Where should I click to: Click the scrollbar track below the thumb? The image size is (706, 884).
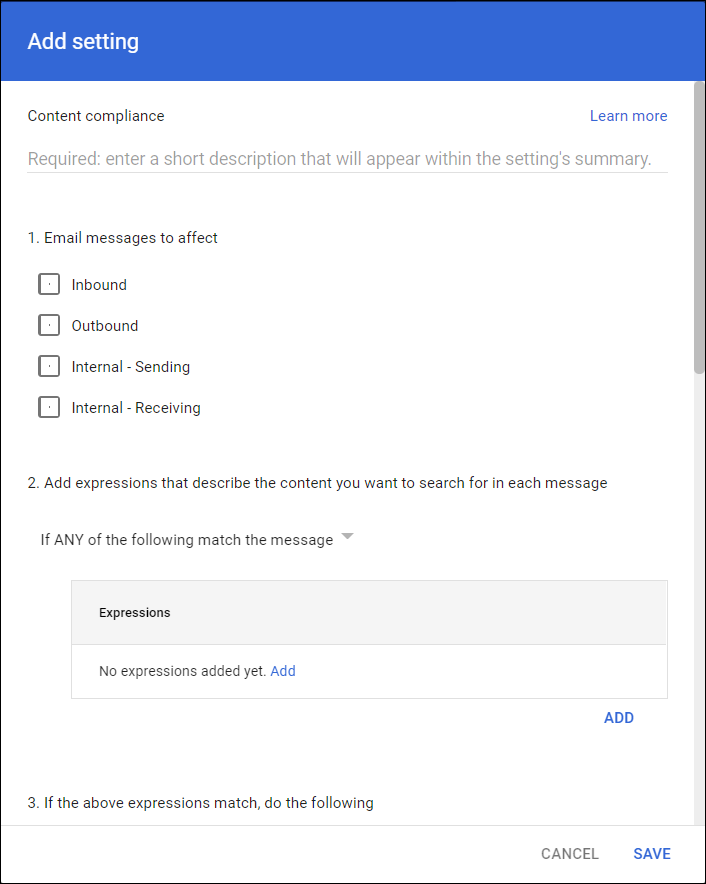click(699, 600)
